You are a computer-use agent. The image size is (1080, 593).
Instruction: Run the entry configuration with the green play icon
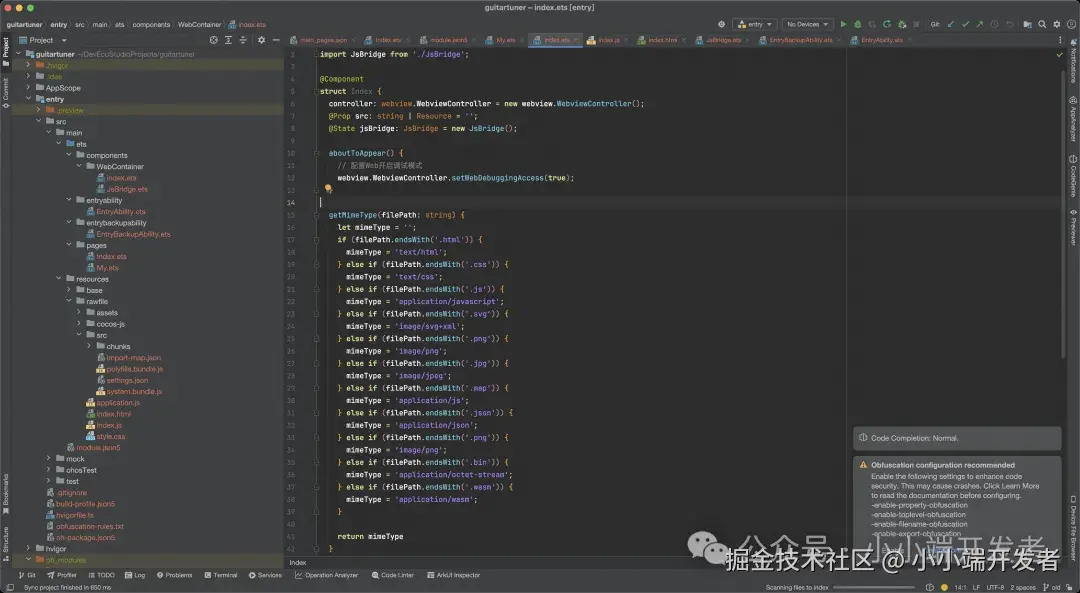coord(843,24)
